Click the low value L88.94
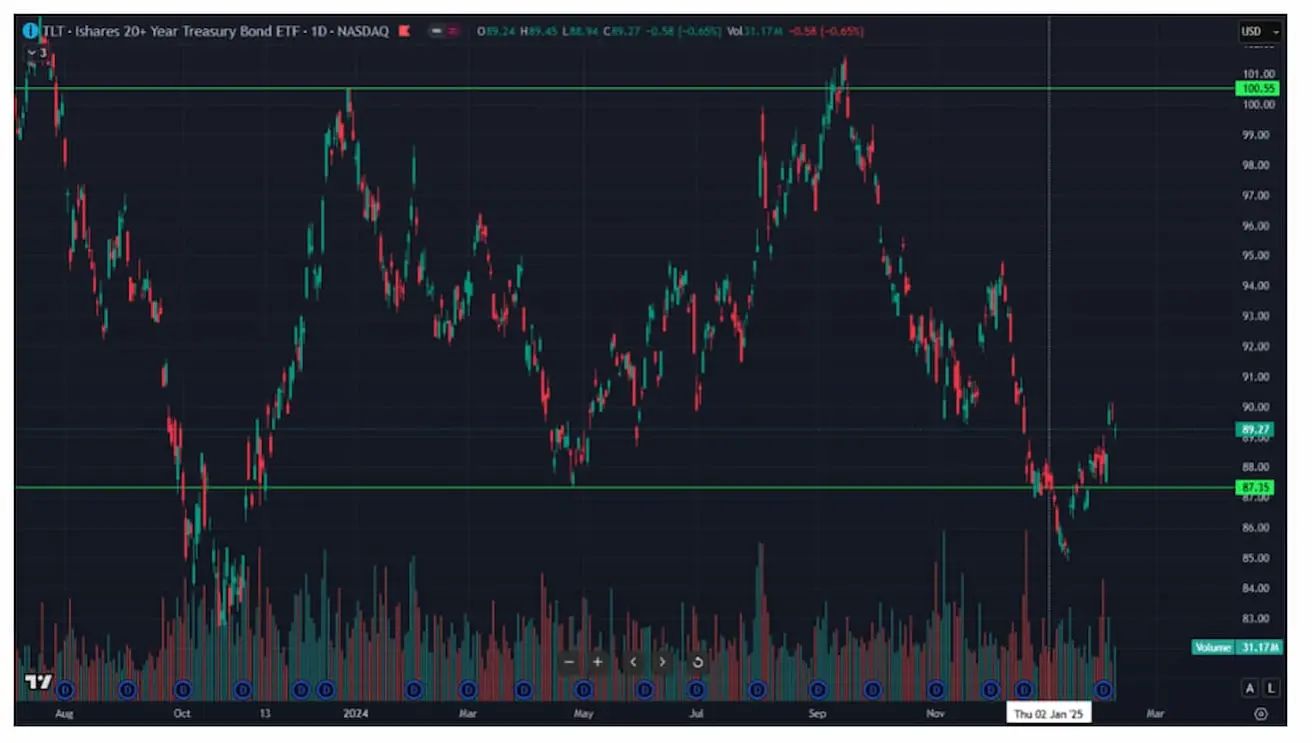 click(581, 31)
